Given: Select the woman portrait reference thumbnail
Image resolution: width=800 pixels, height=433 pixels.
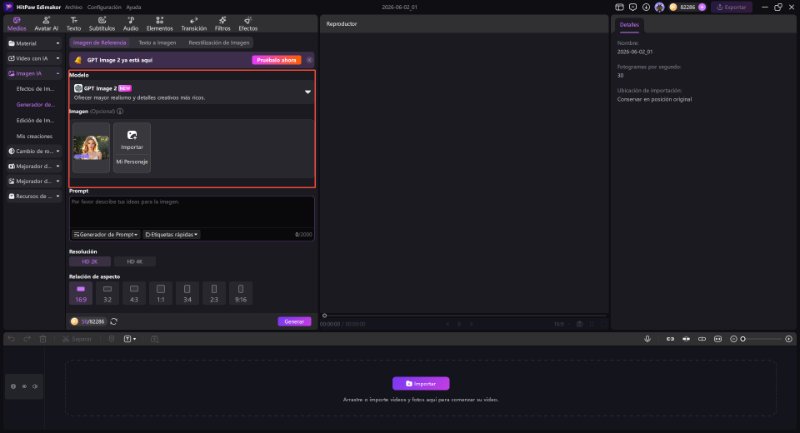Looking at the screenshot, I should pyautogui.click(x=91, y=147).
